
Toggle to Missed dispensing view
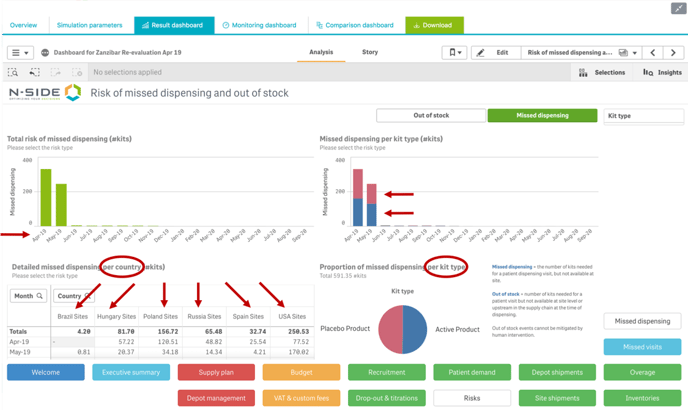click(x=542, y=116)
